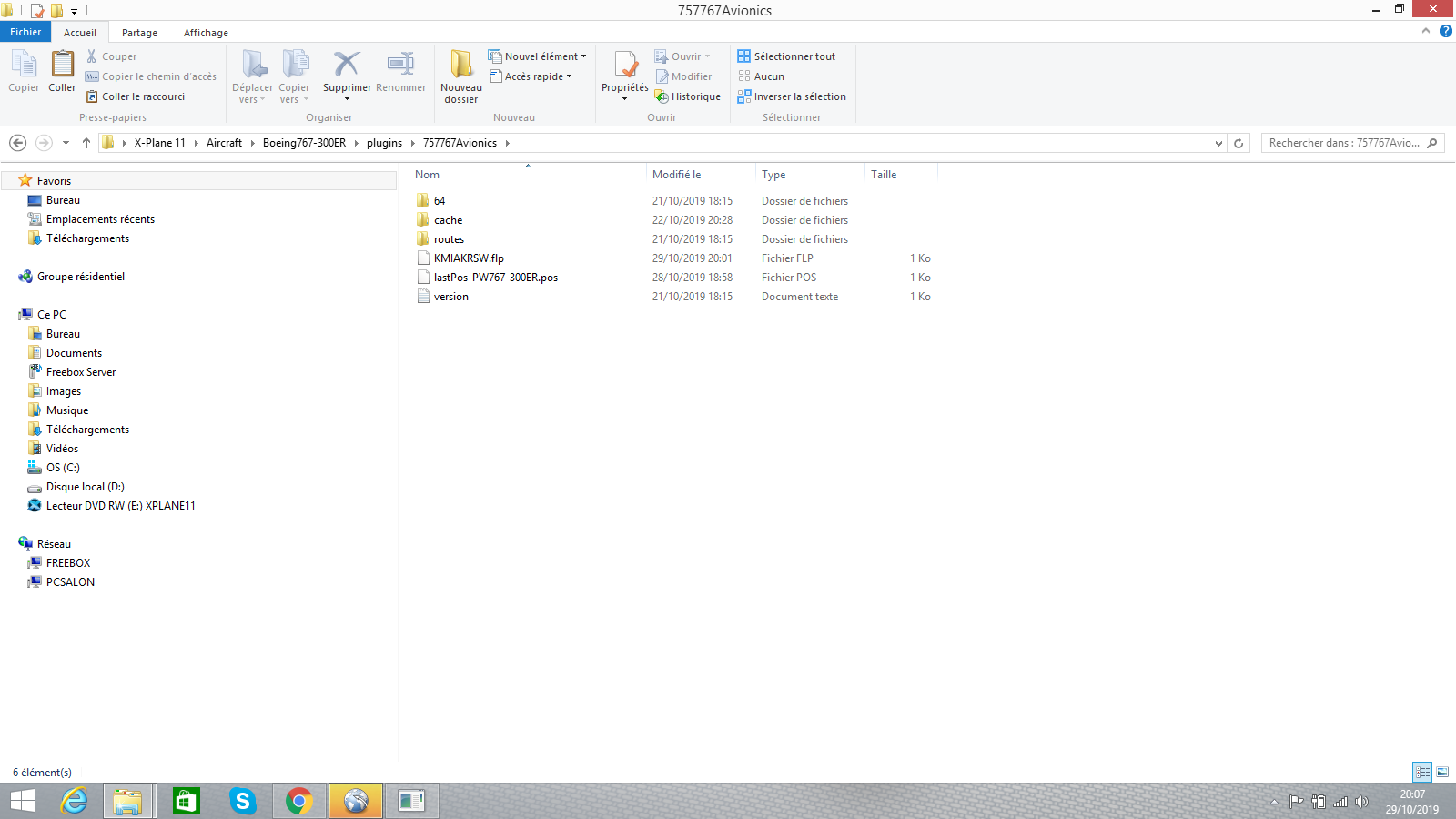
Task: Click Sélectionner tout
Action: tap(786, 56)
